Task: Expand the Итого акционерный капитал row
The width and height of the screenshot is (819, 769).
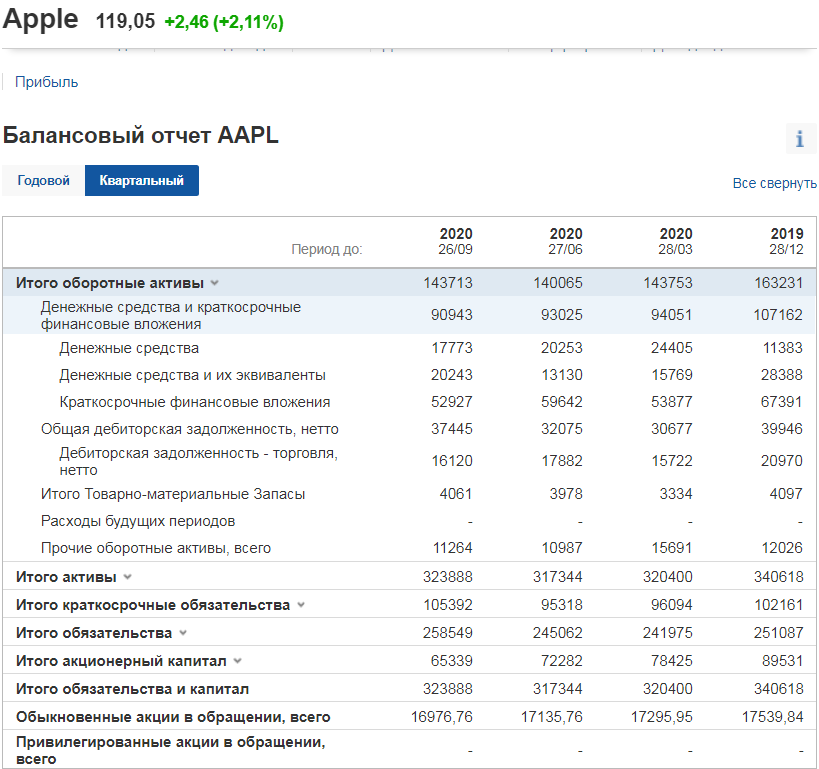Action: coord(238,661)
